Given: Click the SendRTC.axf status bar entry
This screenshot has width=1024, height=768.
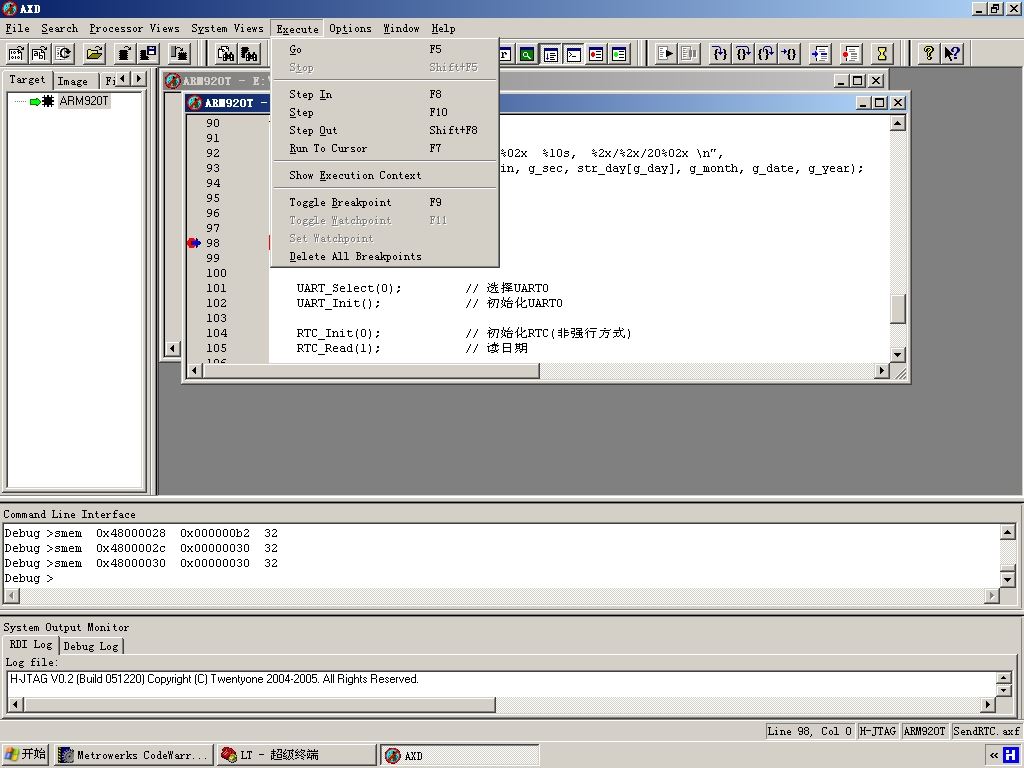Looking at the screenshot, I should [x=986, y=731].
